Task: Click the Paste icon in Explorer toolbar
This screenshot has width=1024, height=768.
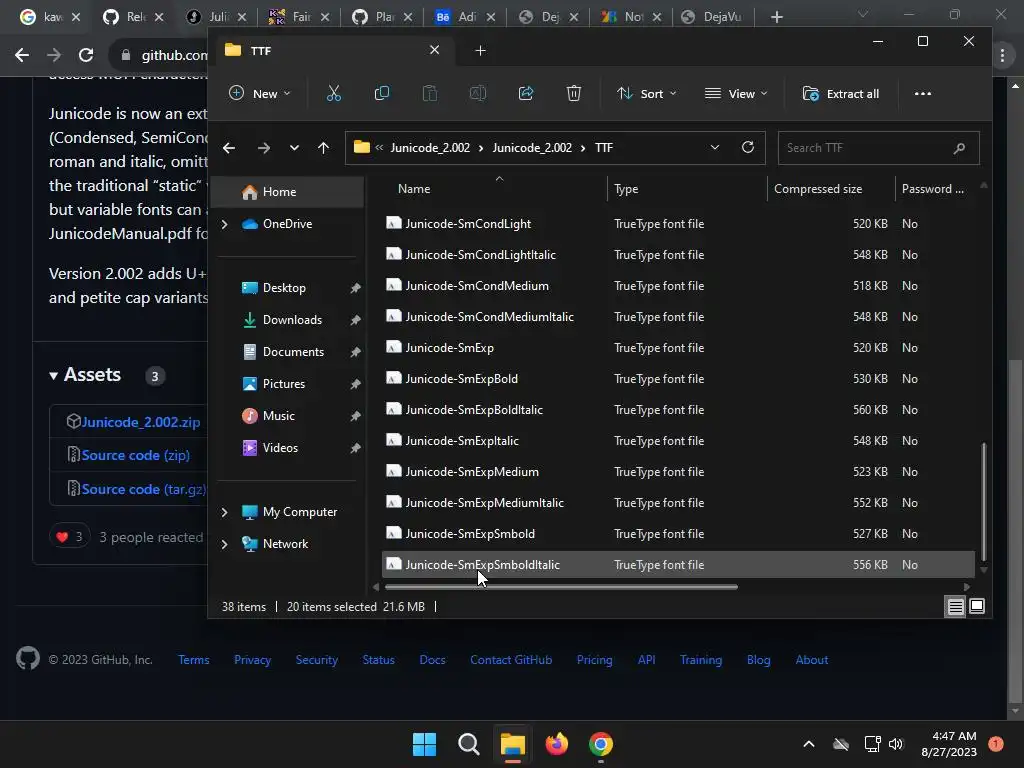Action: (430, 93)
